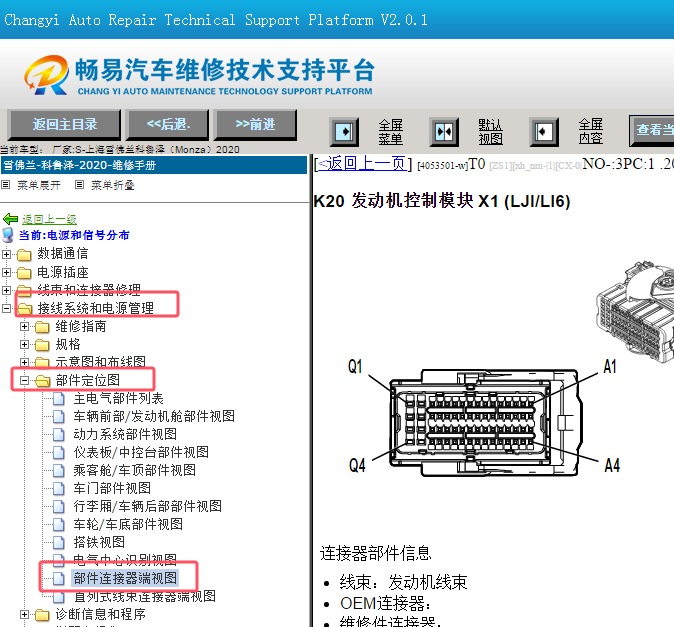Click the 返回上一级 link
This screenshot has height=627, width=674.
[x=49, y=219]
